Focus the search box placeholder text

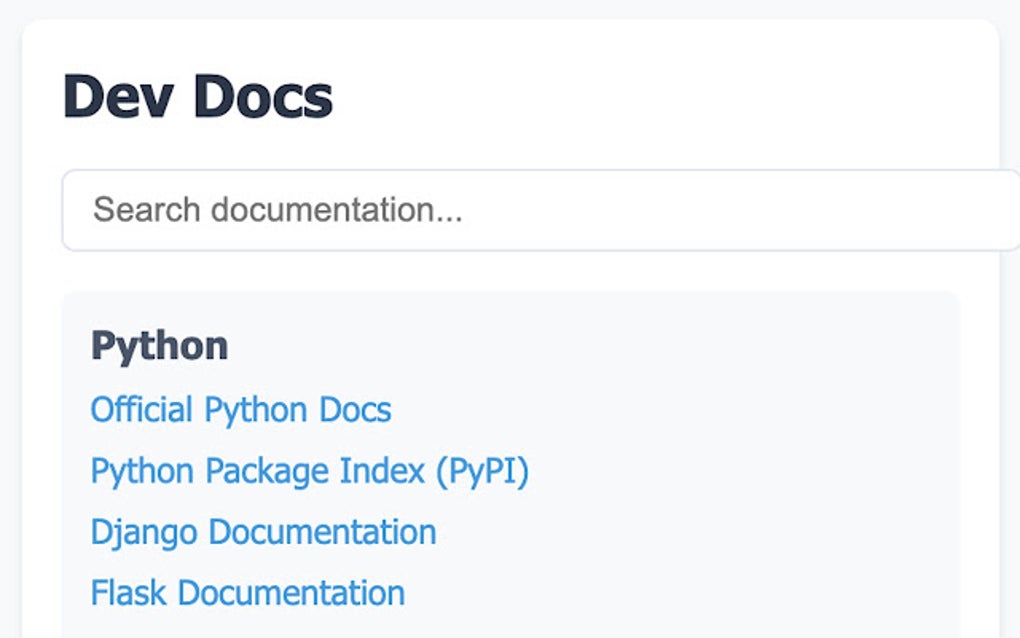278,210
